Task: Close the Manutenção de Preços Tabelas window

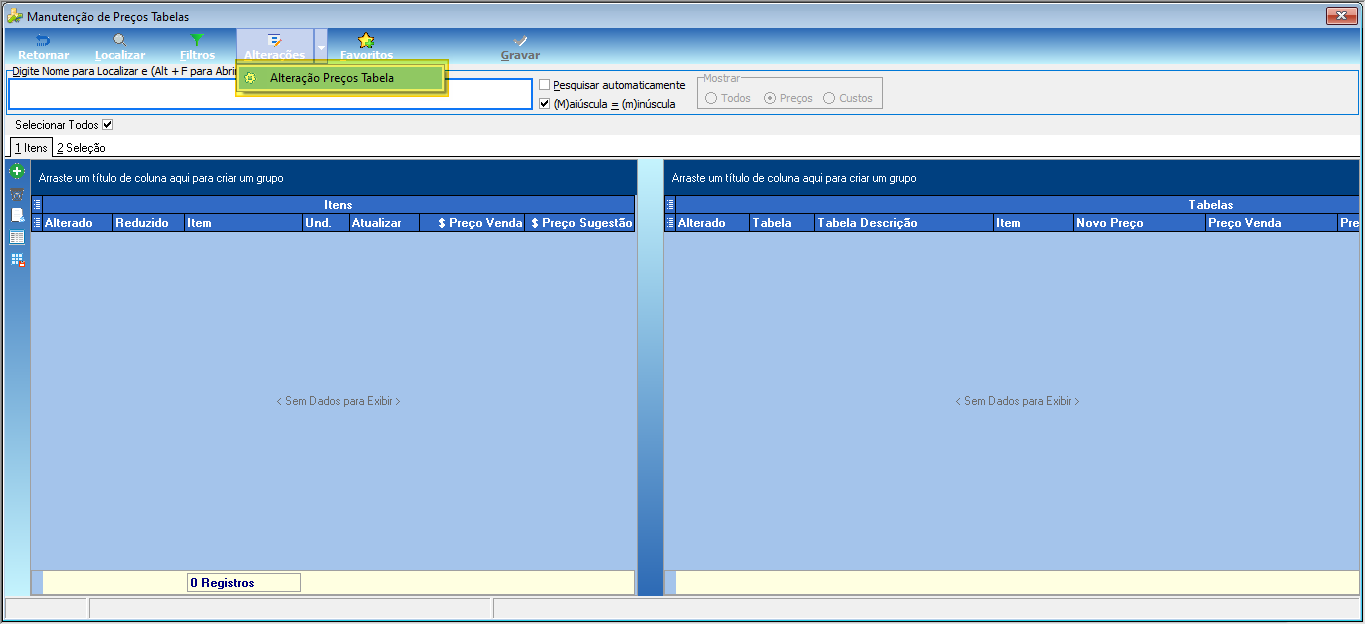Action: 1341,16
